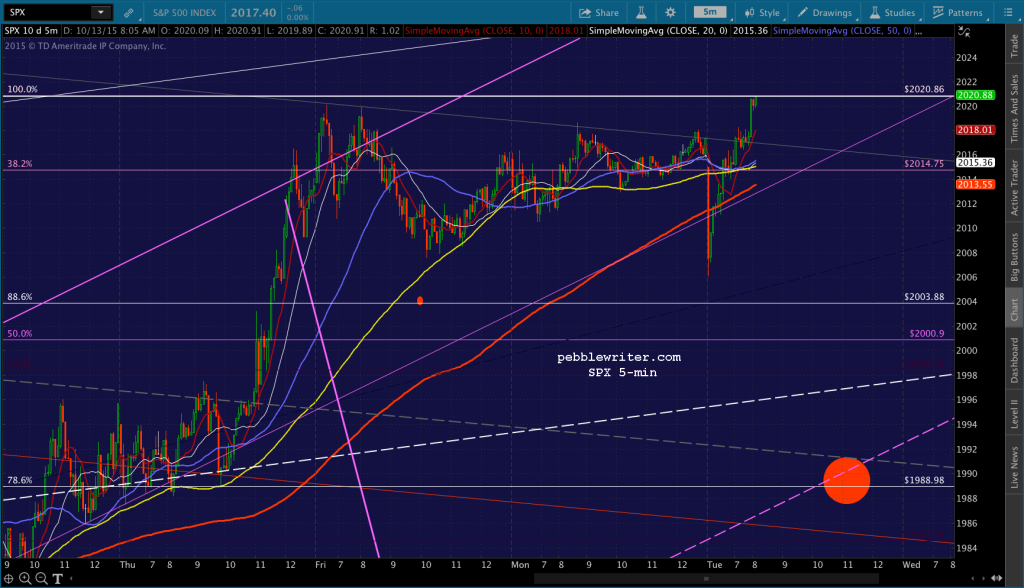Click the horizontal expand arrows icon bottom right
The image size is (1024, 588).
pos(997,578)
